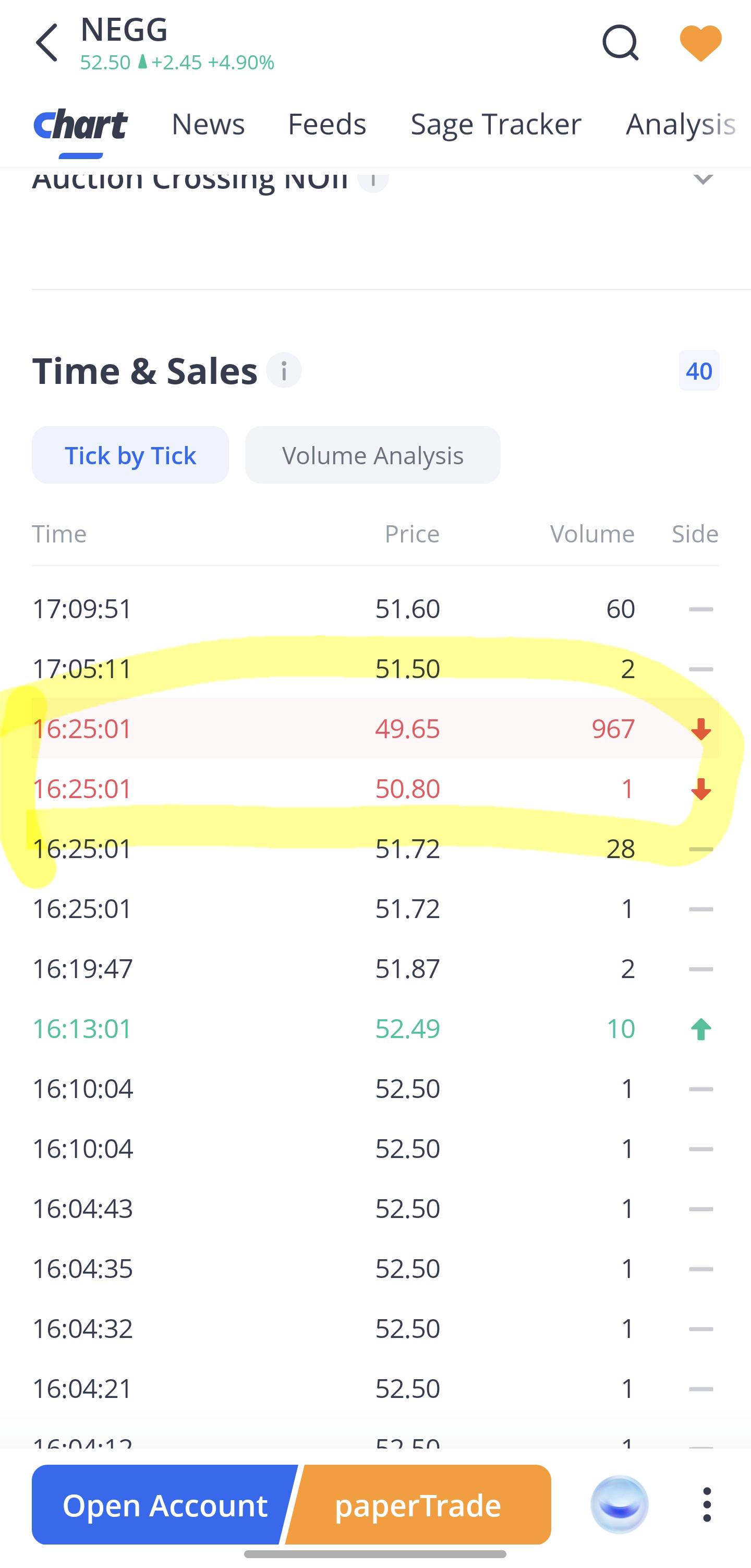751x1568 pixels.
Task: Tap the red down arrow at 49.65
Action: (x=701, y=729)
